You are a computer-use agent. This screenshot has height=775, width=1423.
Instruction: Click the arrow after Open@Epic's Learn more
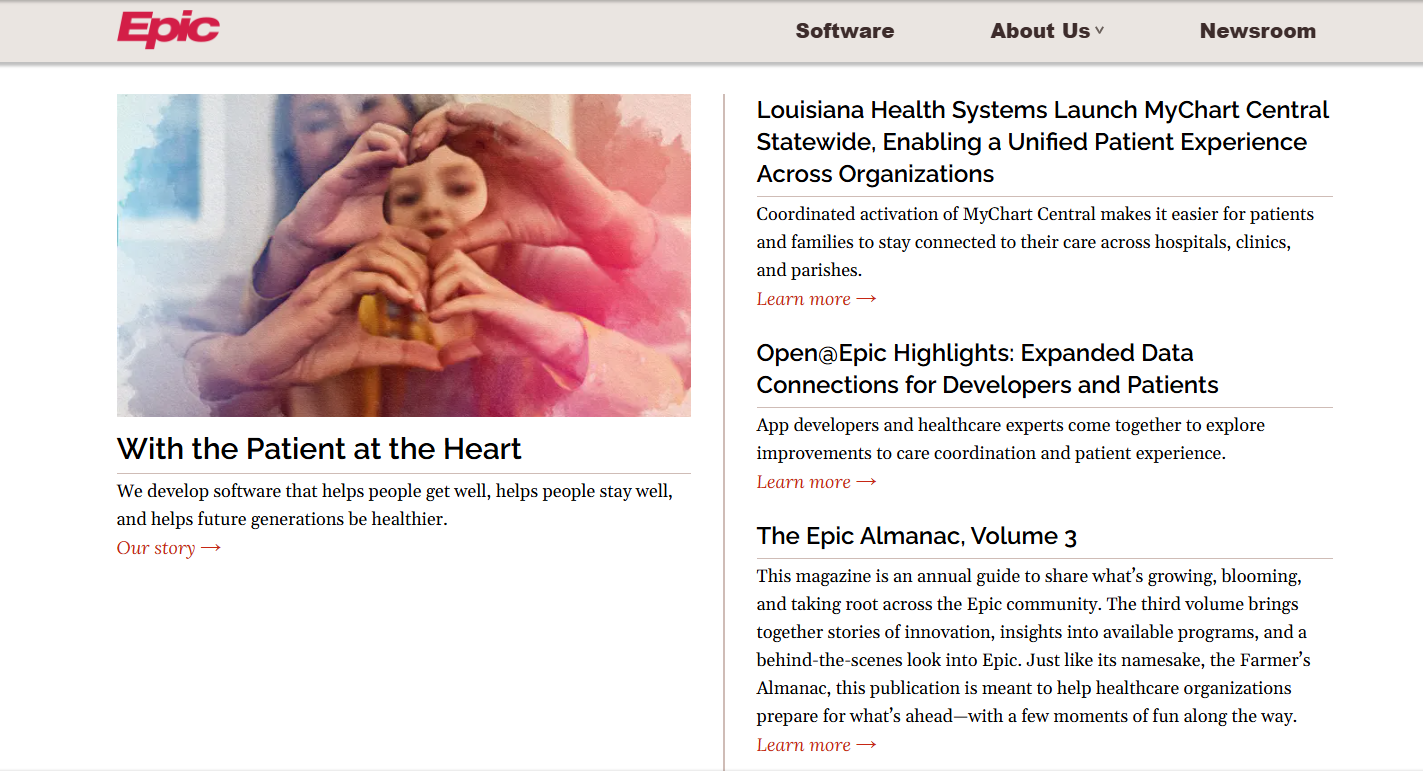[x=866, y=482]
